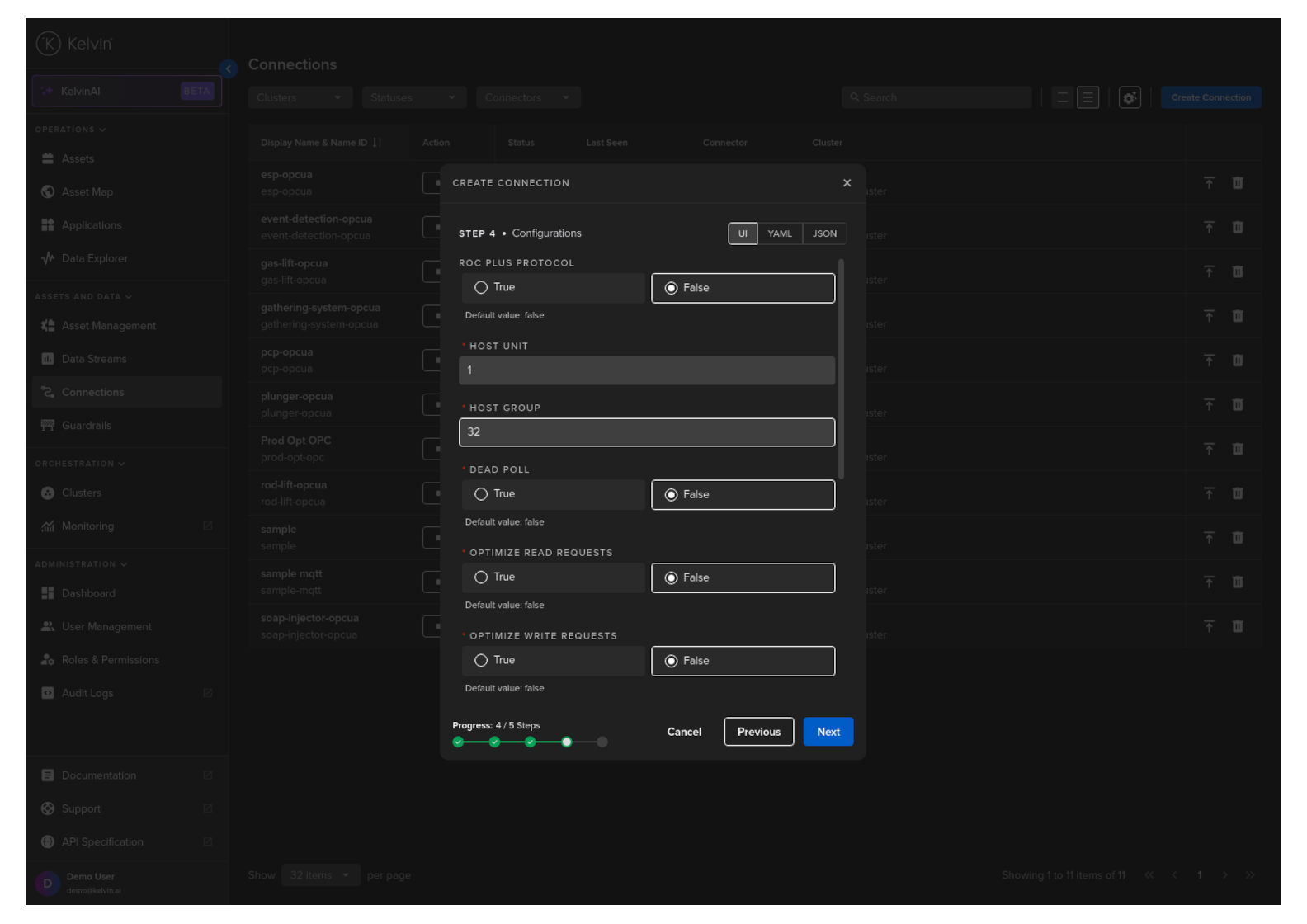Click the Assets sidebar icon
Screen dimensions: 1307x924
pyautogui.click(x=48, y=158)
